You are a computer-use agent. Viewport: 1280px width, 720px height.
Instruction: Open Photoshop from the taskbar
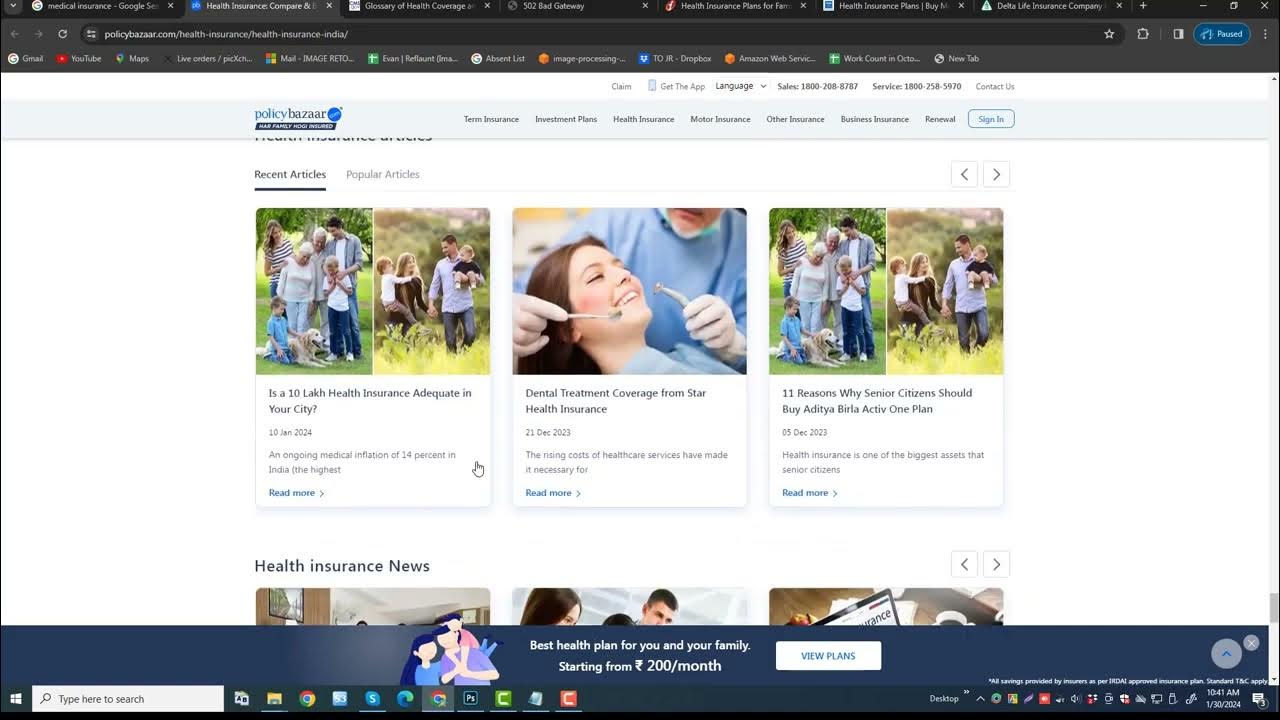[470, 698]
